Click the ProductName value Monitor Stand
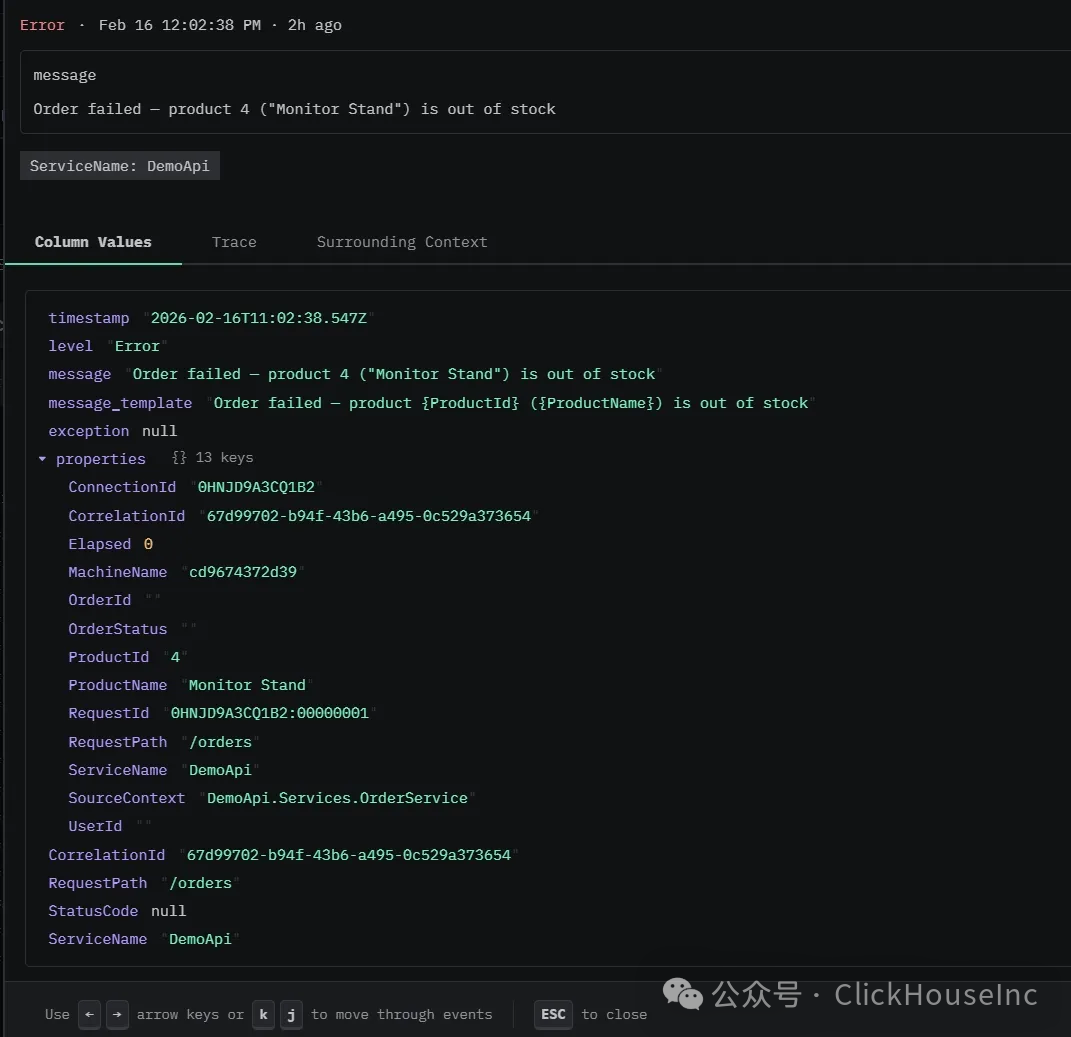Image resolution: width=1071 pixels, height=1037 pixels. (247, 685)
